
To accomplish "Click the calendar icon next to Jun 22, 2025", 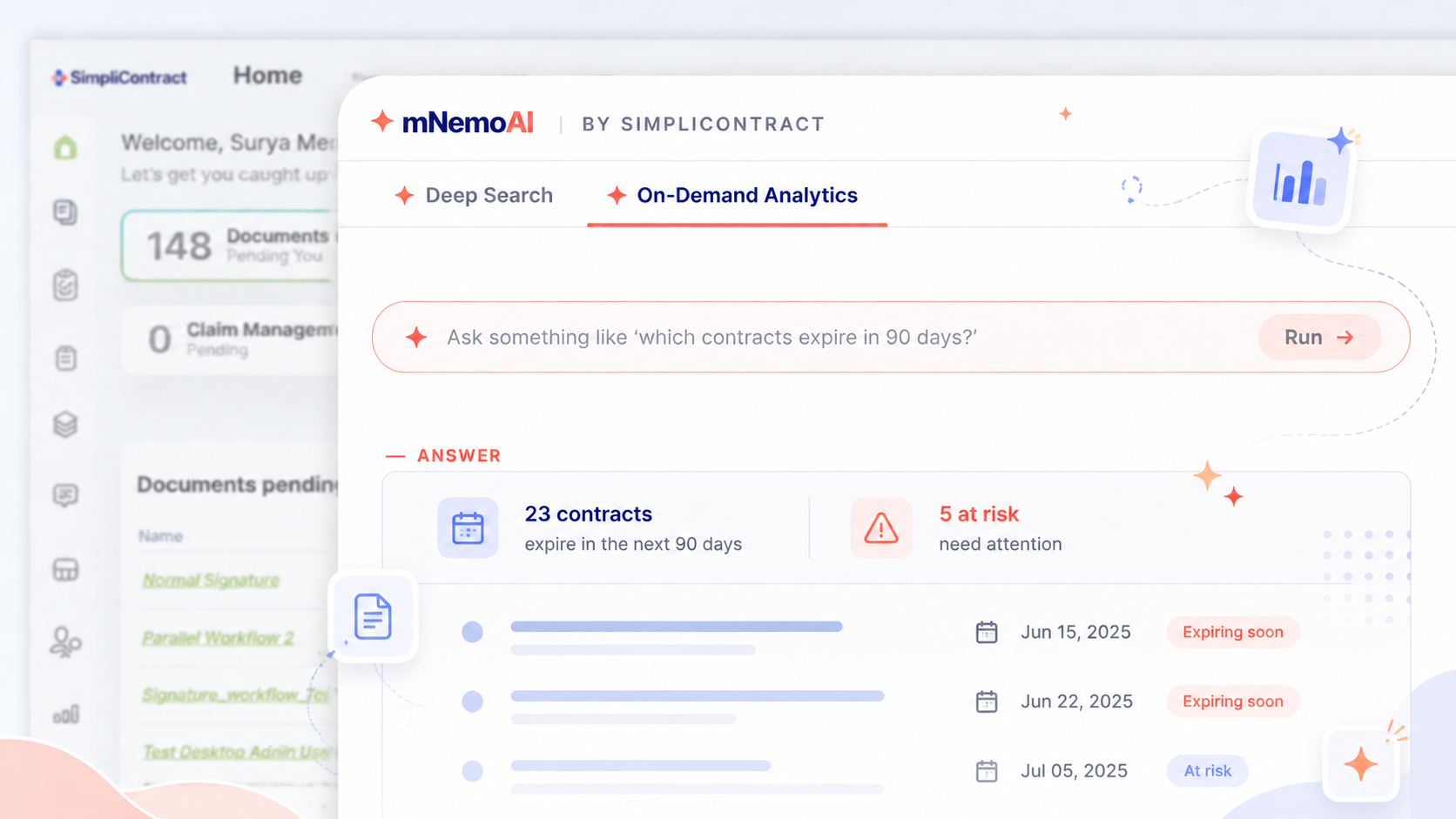I will point(987,702).
